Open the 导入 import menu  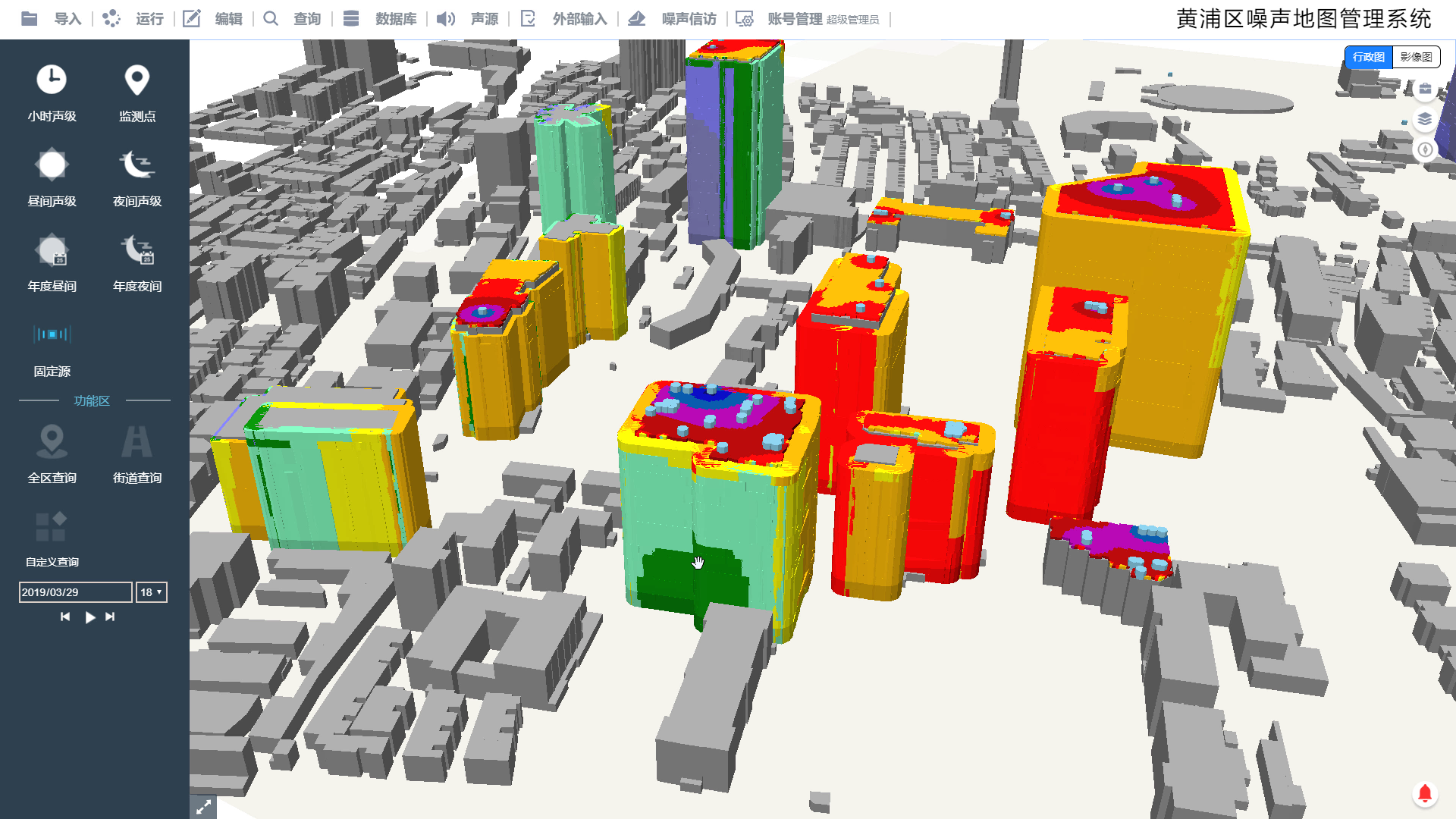tap(67, 19)
